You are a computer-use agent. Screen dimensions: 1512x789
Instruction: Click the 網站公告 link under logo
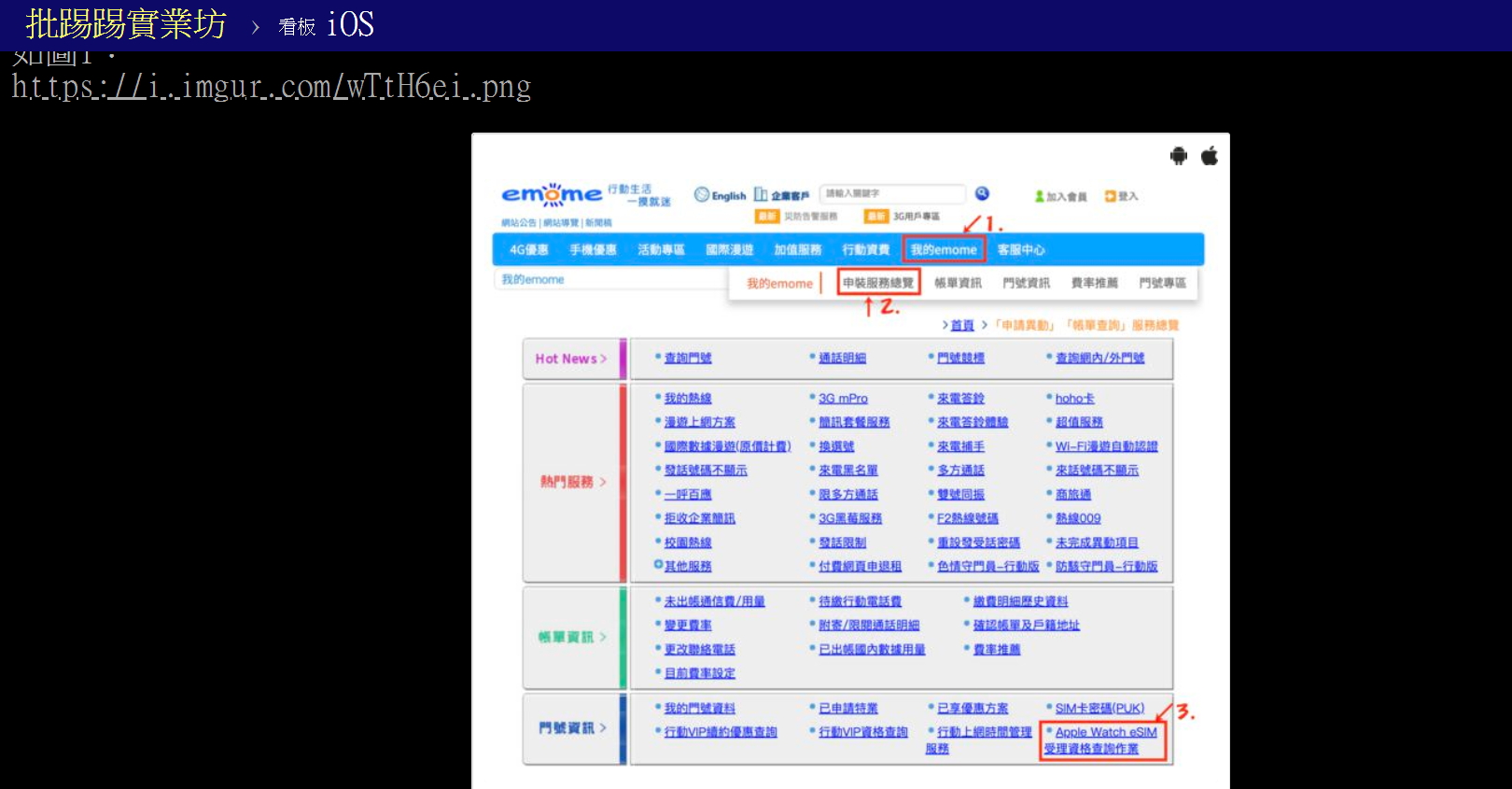[x=519, y=223]
